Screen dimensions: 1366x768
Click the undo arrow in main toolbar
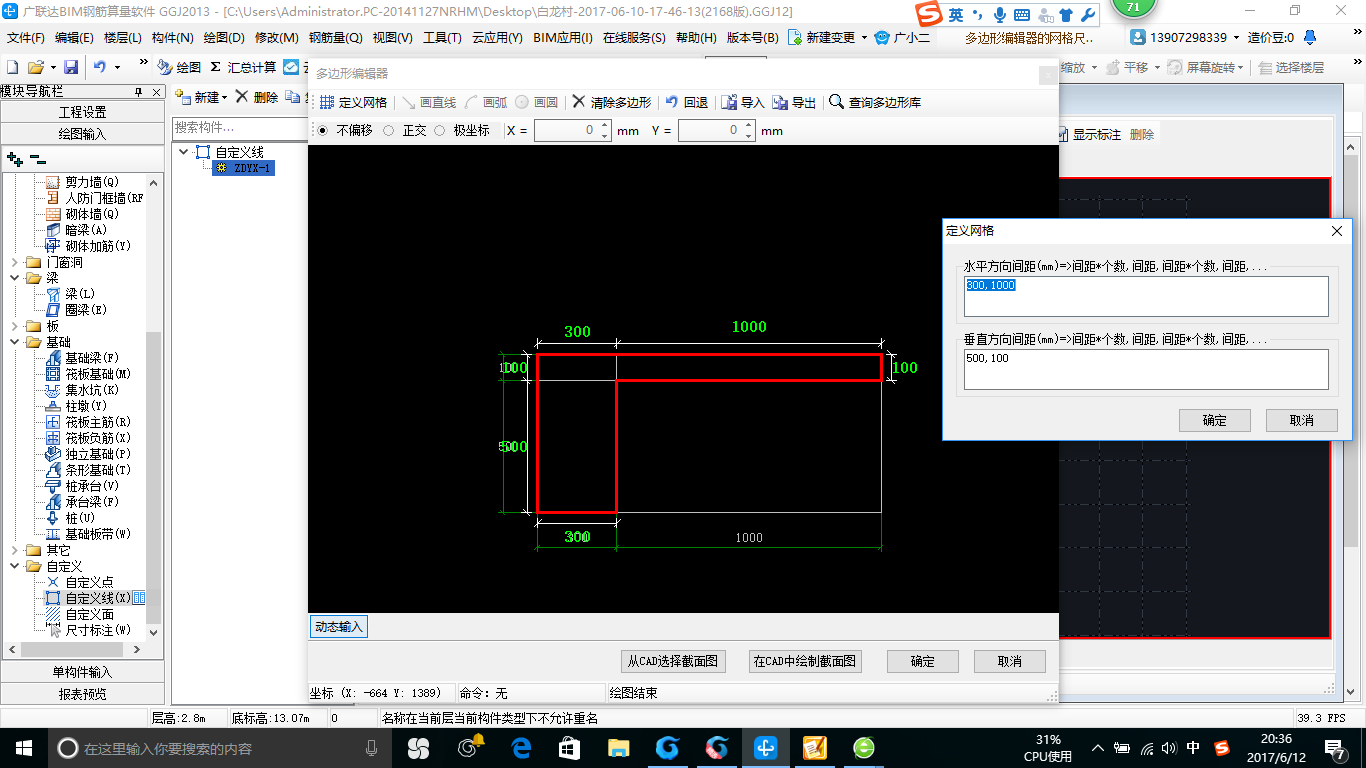pyautogui.click(x=100, y=67)
